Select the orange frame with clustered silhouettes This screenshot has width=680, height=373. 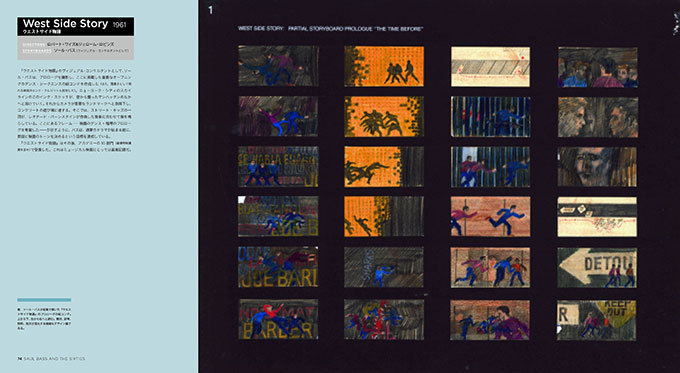tap(384, 117)
